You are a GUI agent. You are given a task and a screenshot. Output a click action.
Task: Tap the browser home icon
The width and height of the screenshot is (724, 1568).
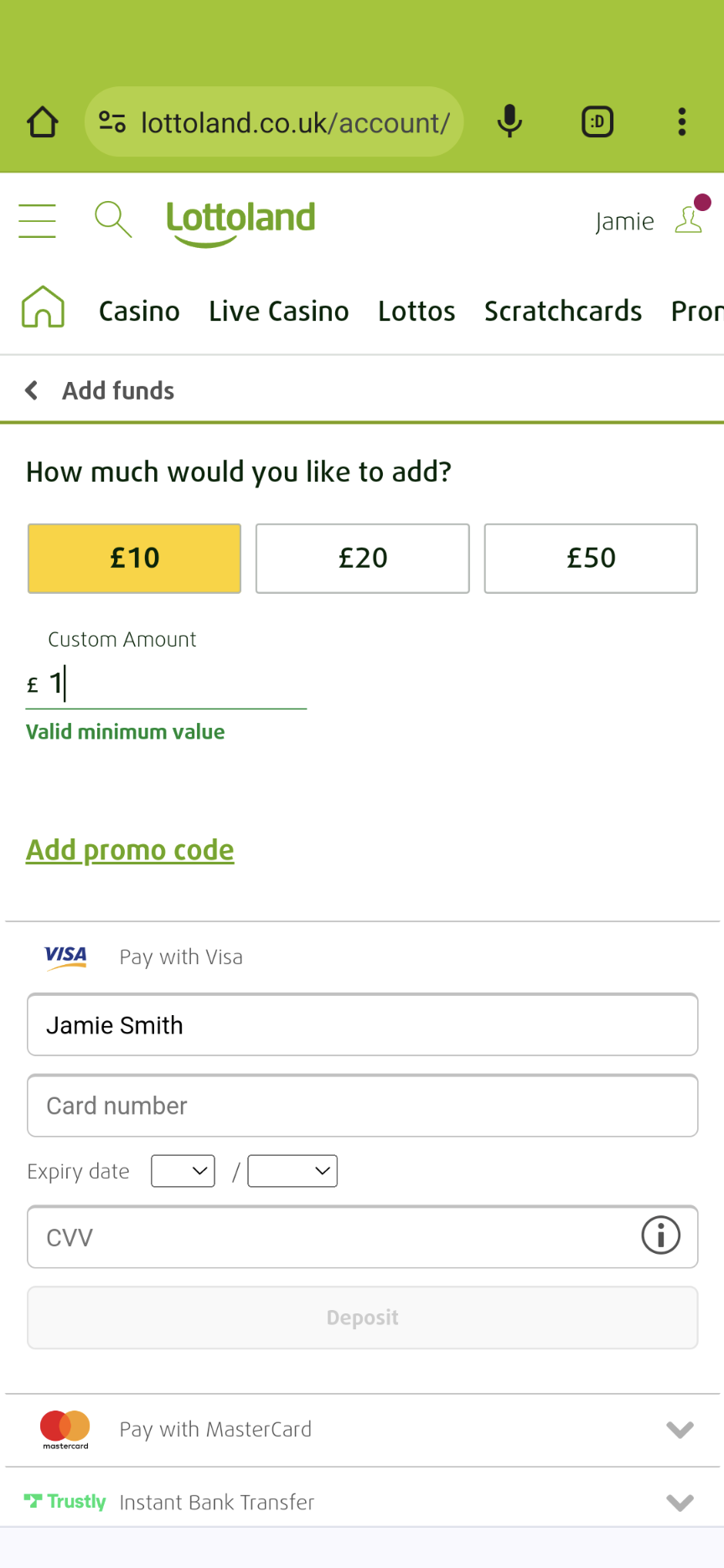(x=43, y=122)
